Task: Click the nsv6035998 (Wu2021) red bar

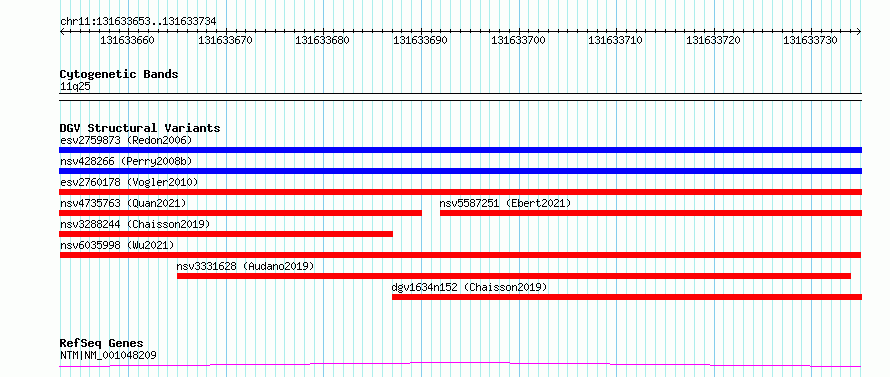Action: (460, 255)
